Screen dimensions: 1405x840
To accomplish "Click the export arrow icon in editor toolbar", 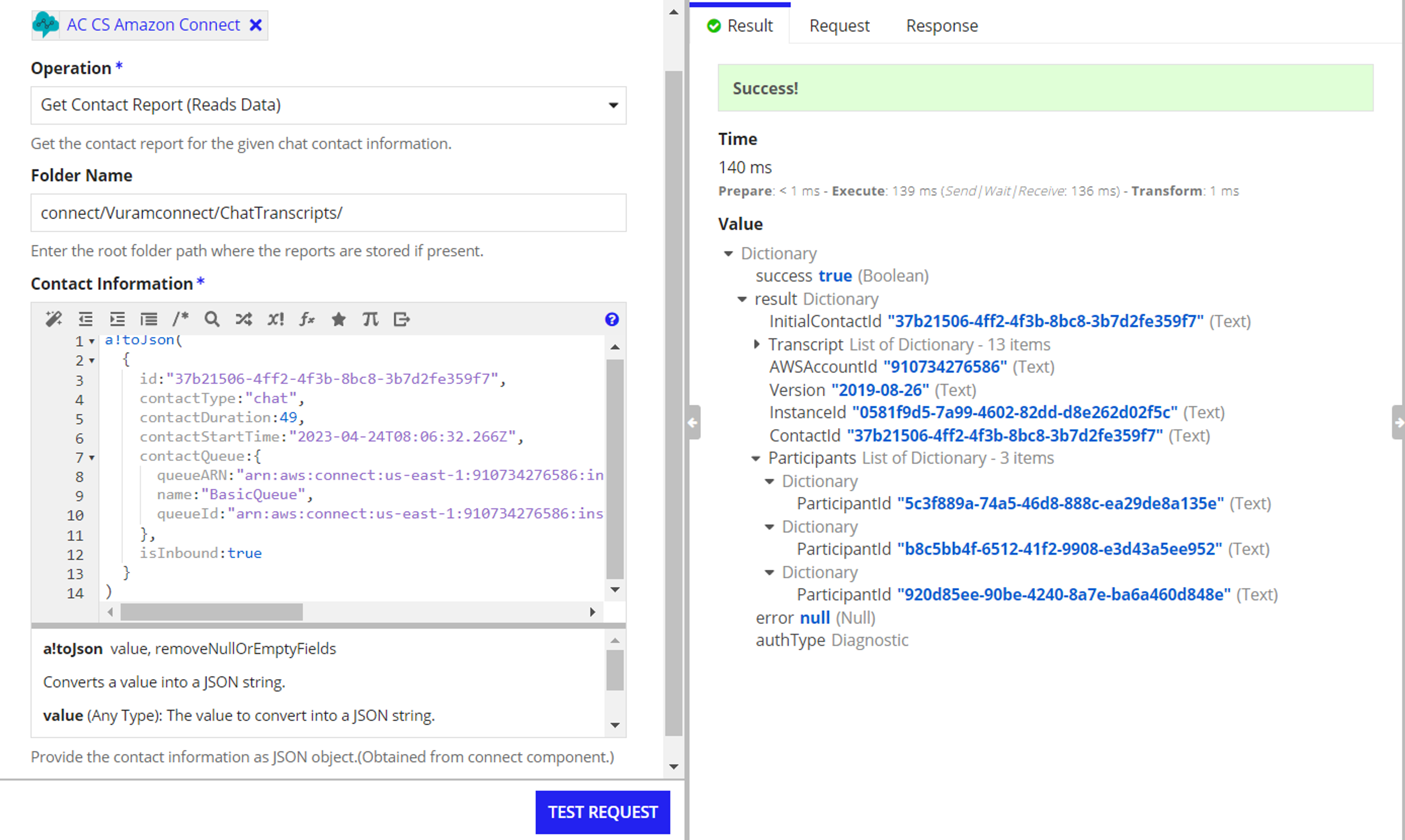I will (x=402, y=319).
